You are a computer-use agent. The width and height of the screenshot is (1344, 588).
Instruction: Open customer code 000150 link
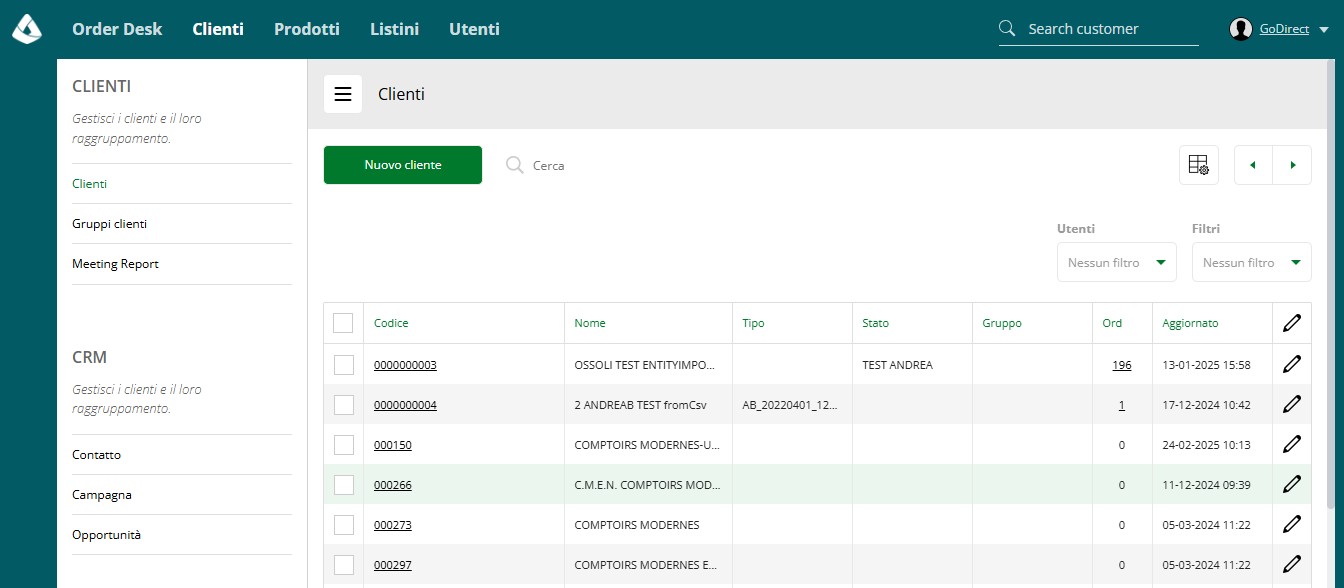(x=393, y=445)
